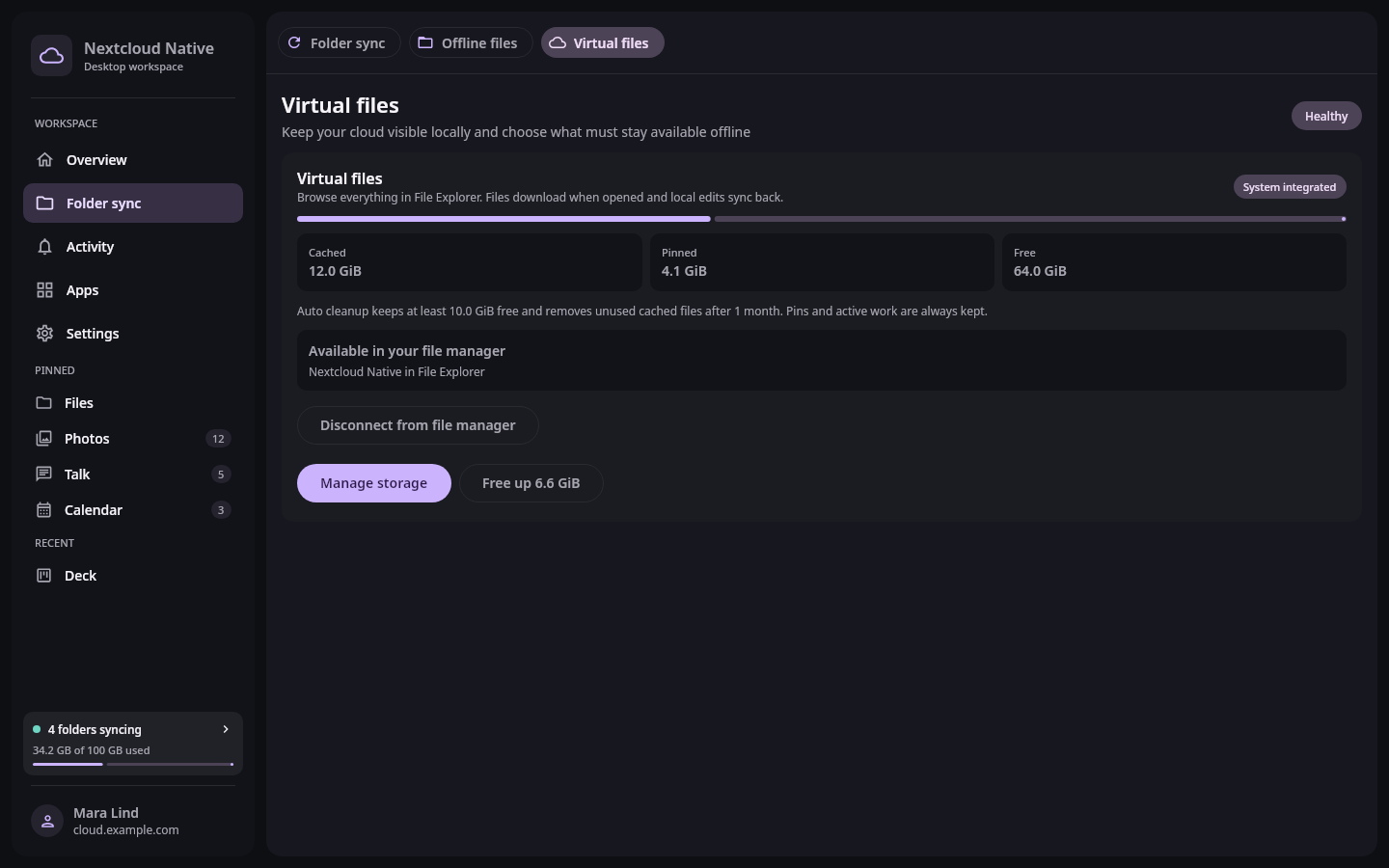Click the Free 64.0 GiB card

coord(1174,261)
